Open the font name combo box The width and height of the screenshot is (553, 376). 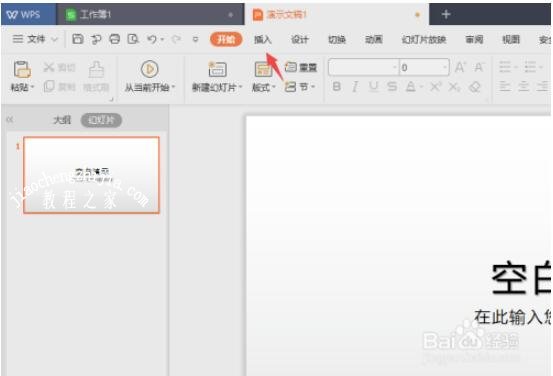pos(363,67)
